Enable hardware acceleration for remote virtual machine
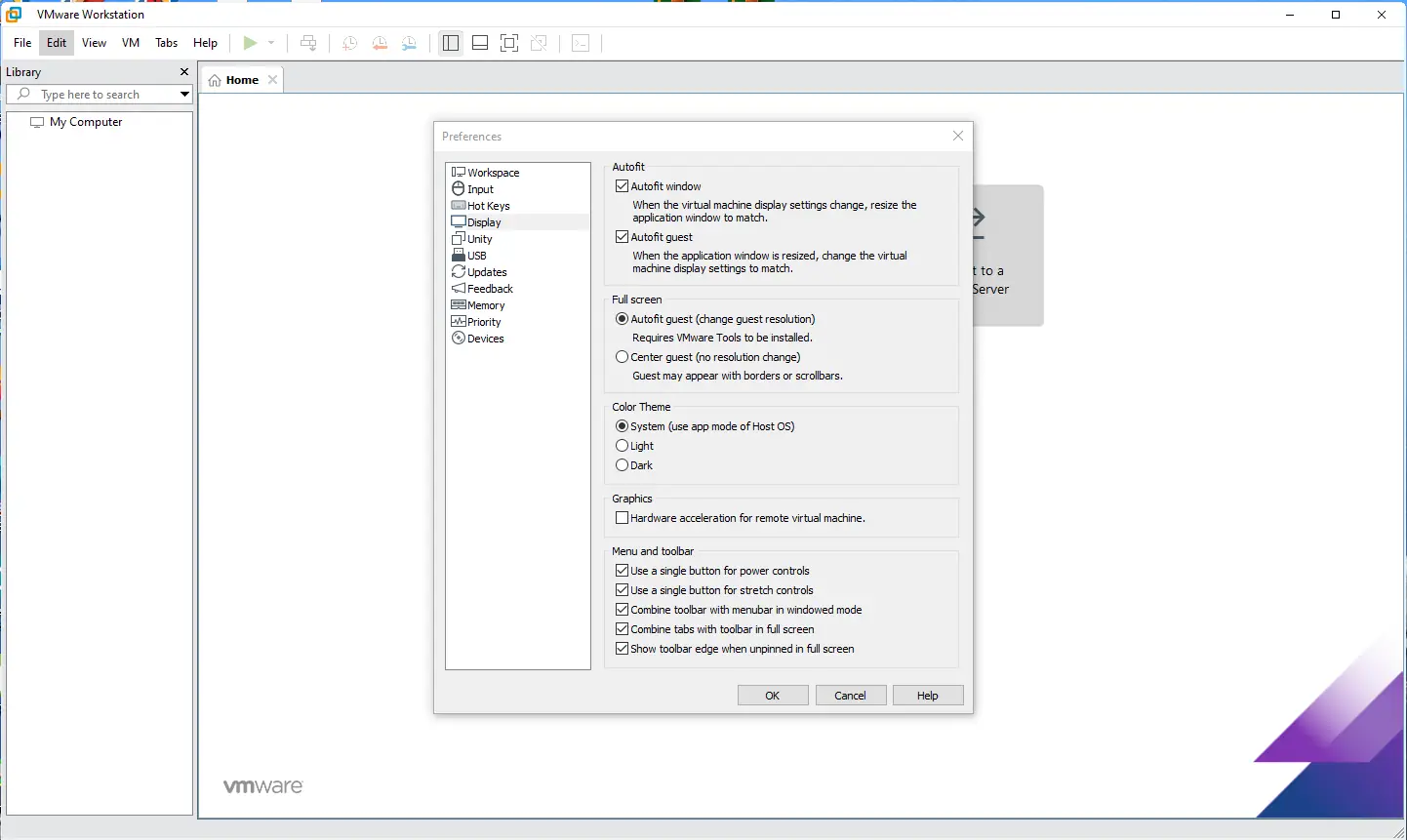The width and height of the screenshot is (1407, 840). (622, 518)
